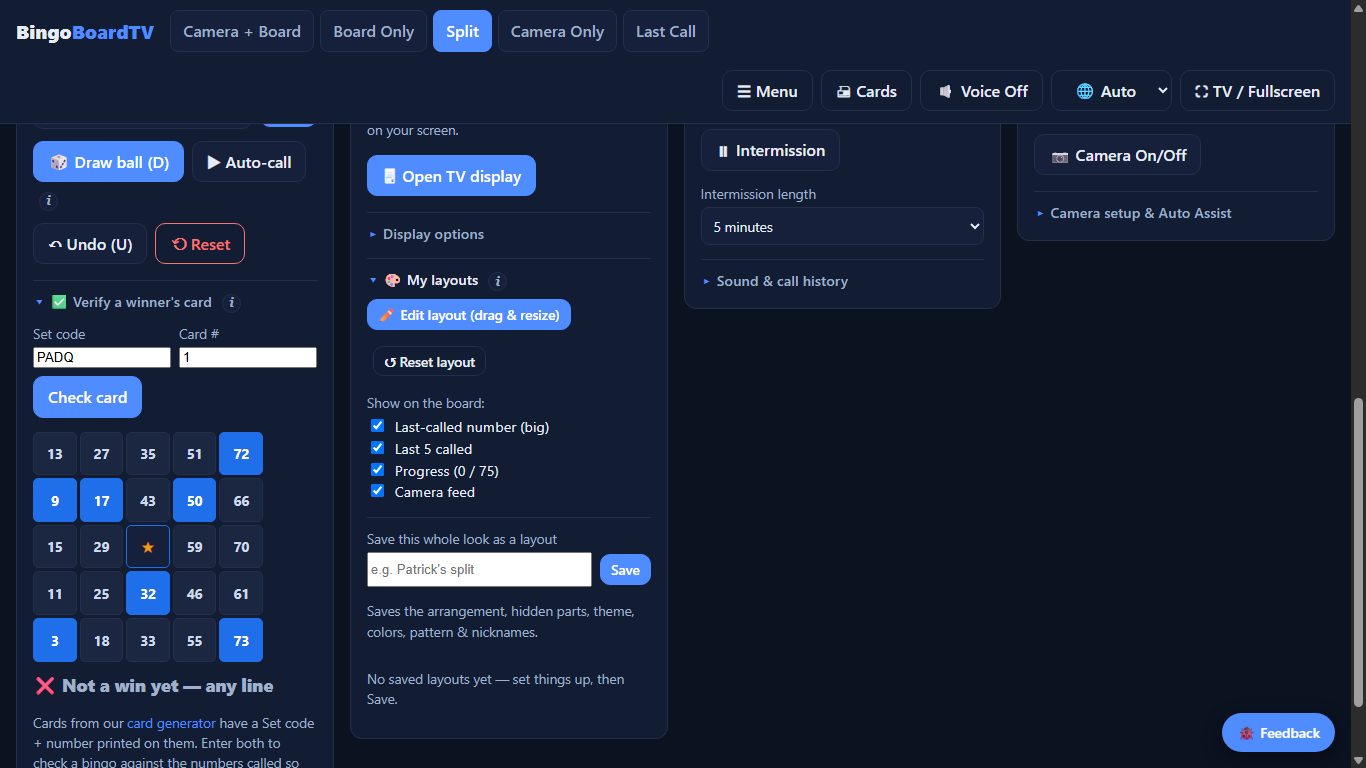Start Auto-call play button
Image resolution: width=1366 pixels, height=768 pixels.
pyautogui.click(x=249, y=162)
